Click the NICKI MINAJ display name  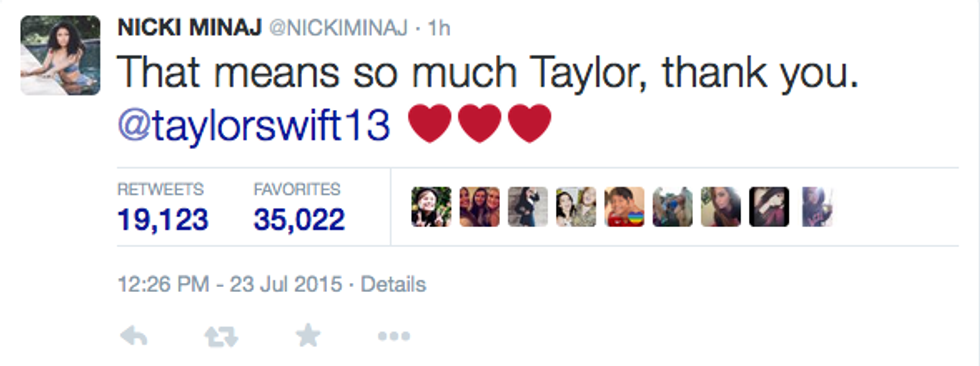point(189,27)
